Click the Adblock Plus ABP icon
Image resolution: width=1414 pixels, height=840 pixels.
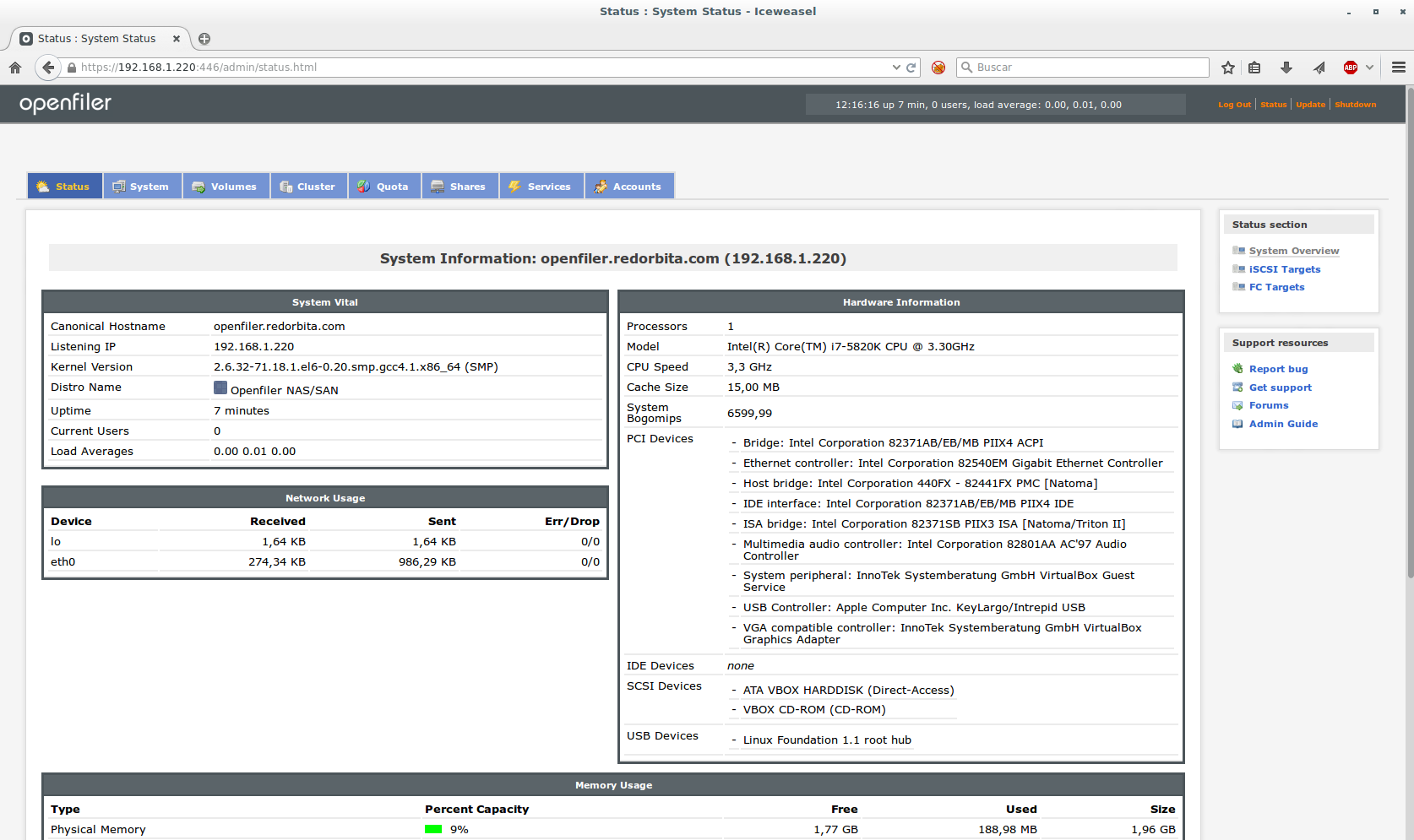(1351, 68)
